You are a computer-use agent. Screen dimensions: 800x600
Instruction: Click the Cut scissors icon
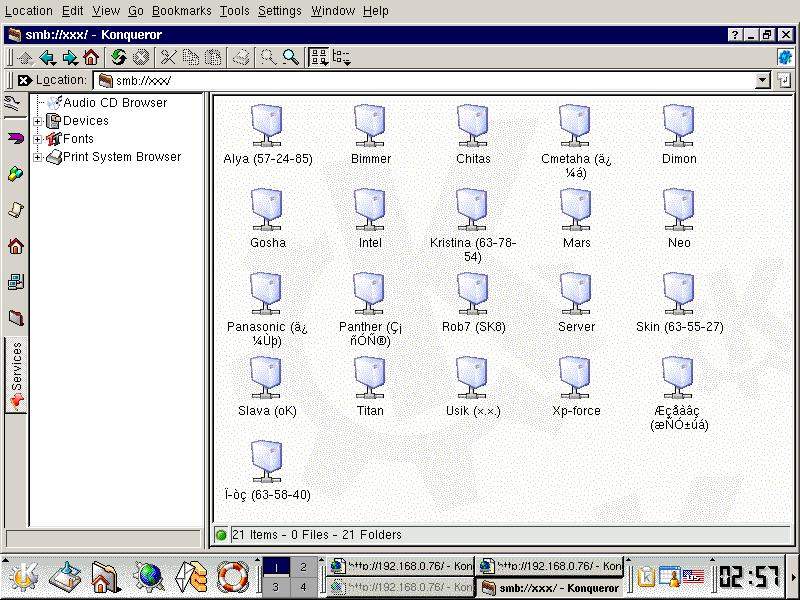(x=169, y=58)
